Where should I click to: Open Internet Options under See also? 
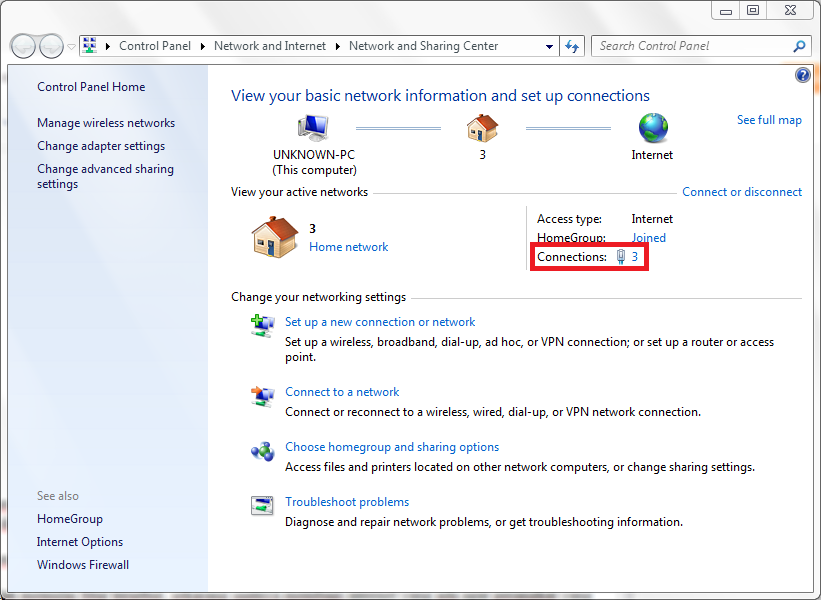(x=80, y=542)
